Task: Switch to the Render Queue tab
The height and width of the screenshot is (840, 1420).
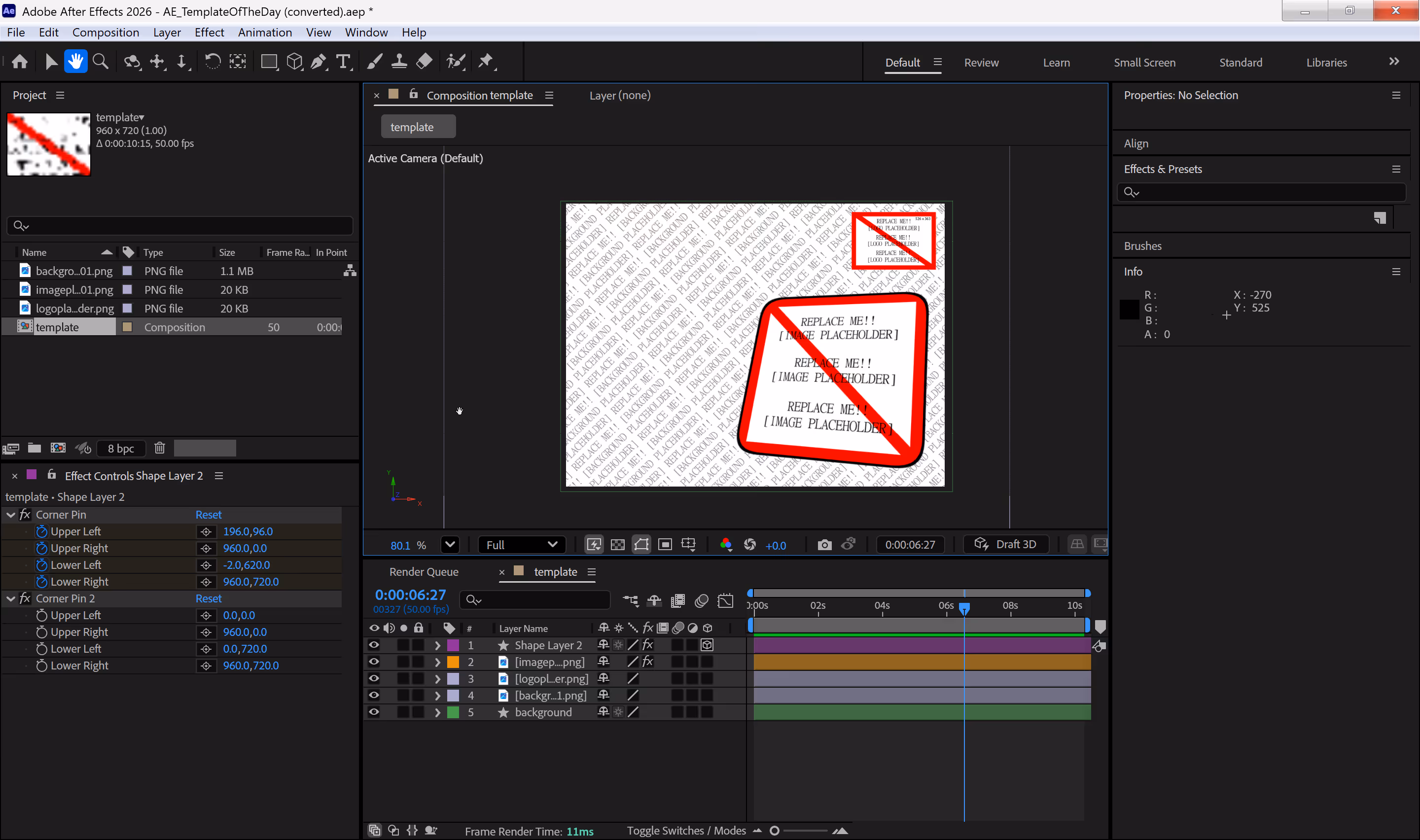Action: (424, 572)
